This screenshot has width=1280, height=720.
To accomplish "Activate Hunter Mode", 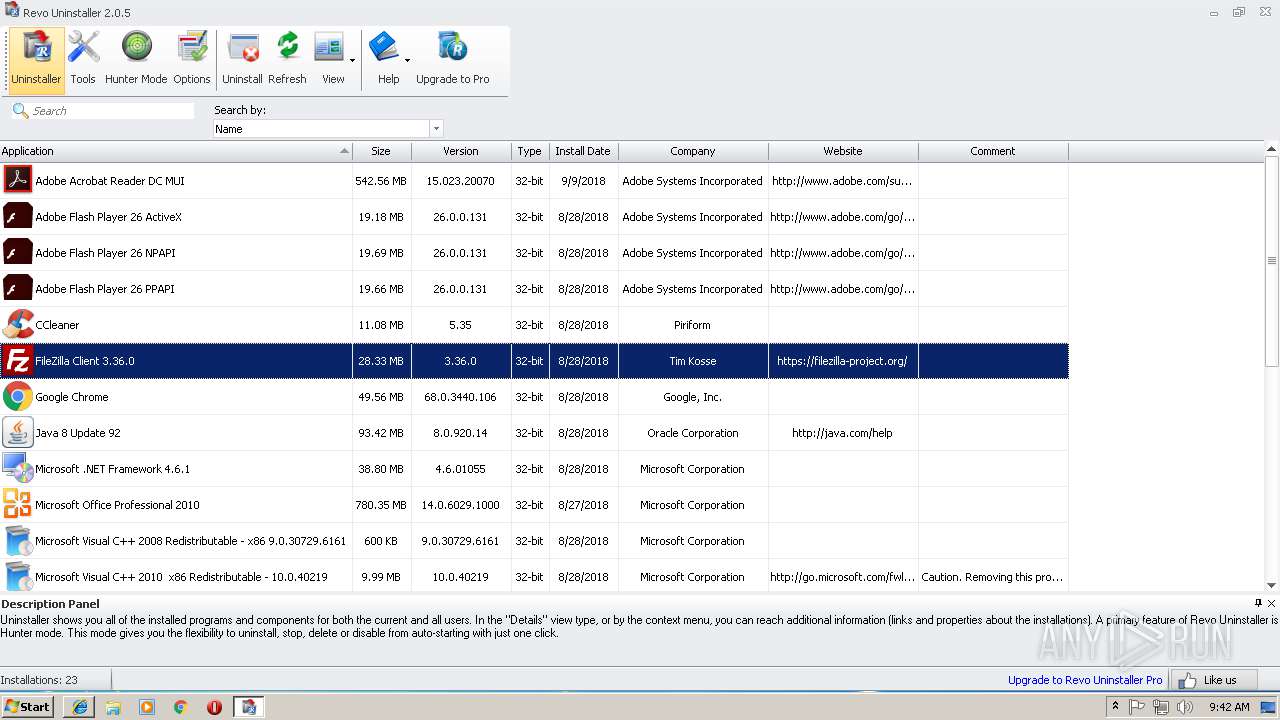I will click(x=136, y=59).
